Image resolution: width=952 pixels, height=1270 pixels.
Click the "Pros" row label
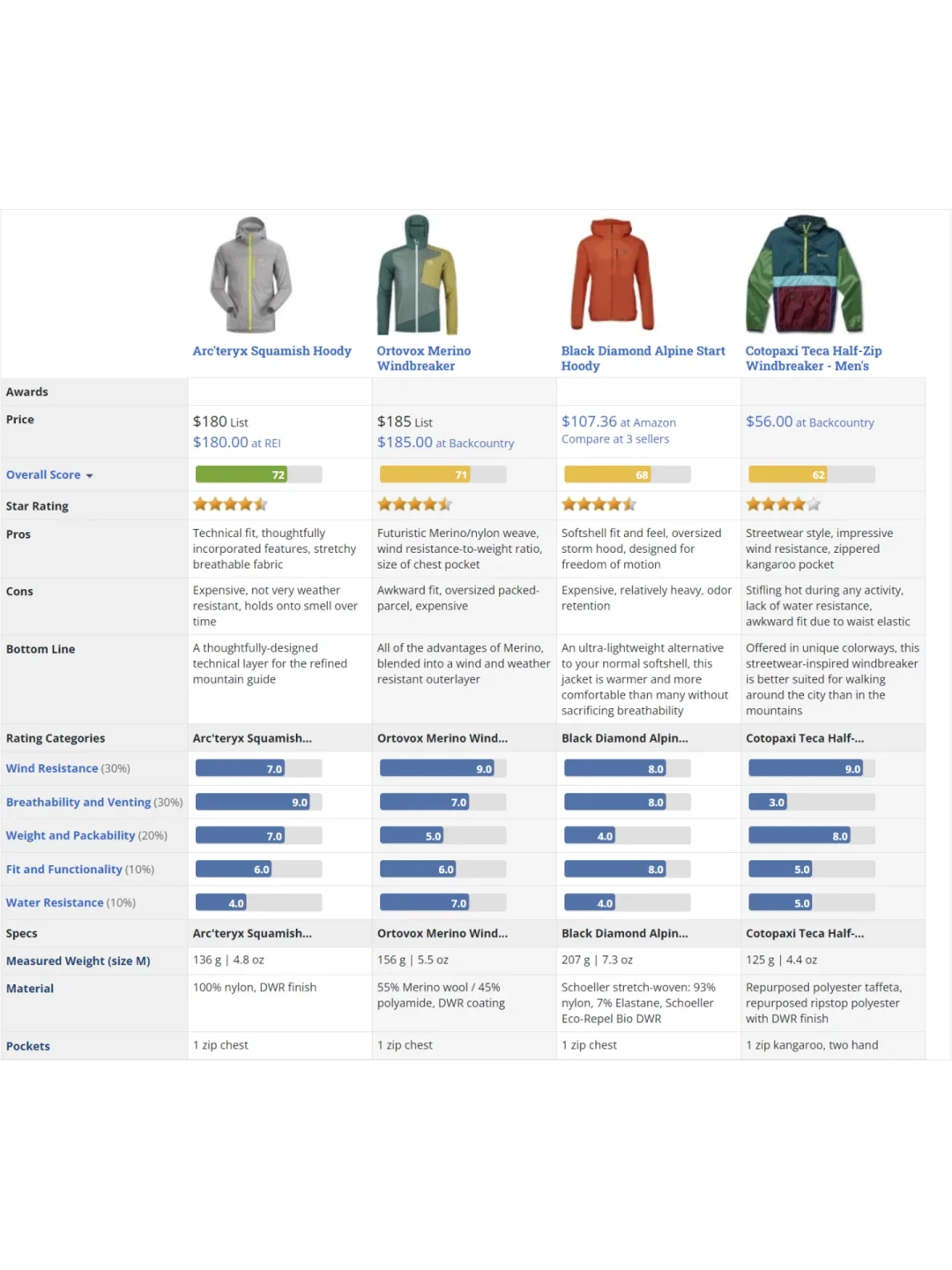[18, 534]
